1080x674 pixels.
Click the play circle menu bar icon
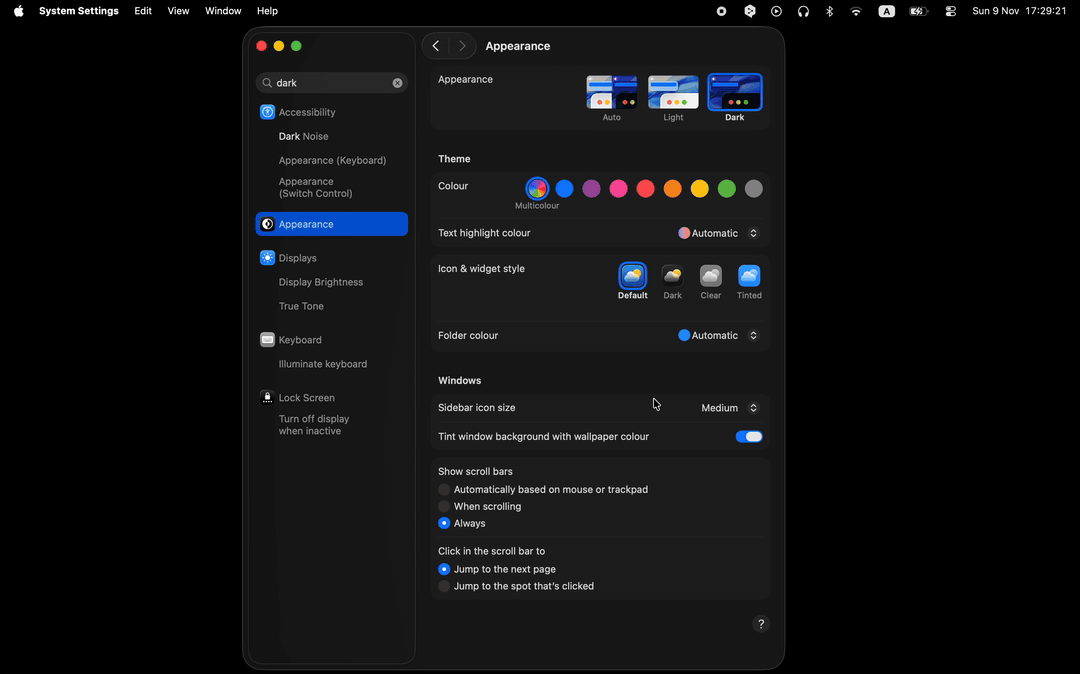click(776, 11)
